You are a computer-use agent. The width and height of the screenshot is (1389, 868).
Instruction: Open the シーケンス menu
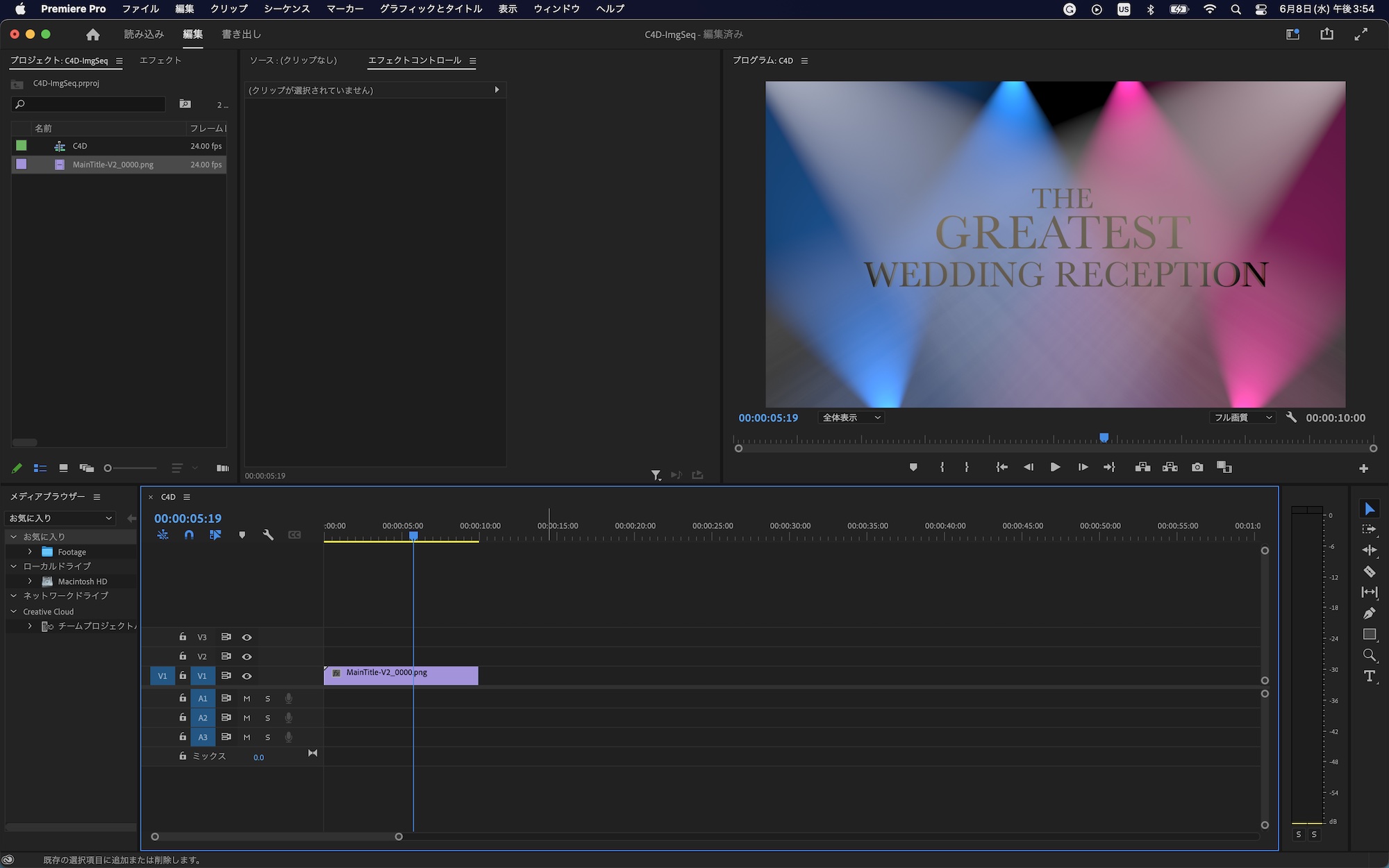(286, 9)
